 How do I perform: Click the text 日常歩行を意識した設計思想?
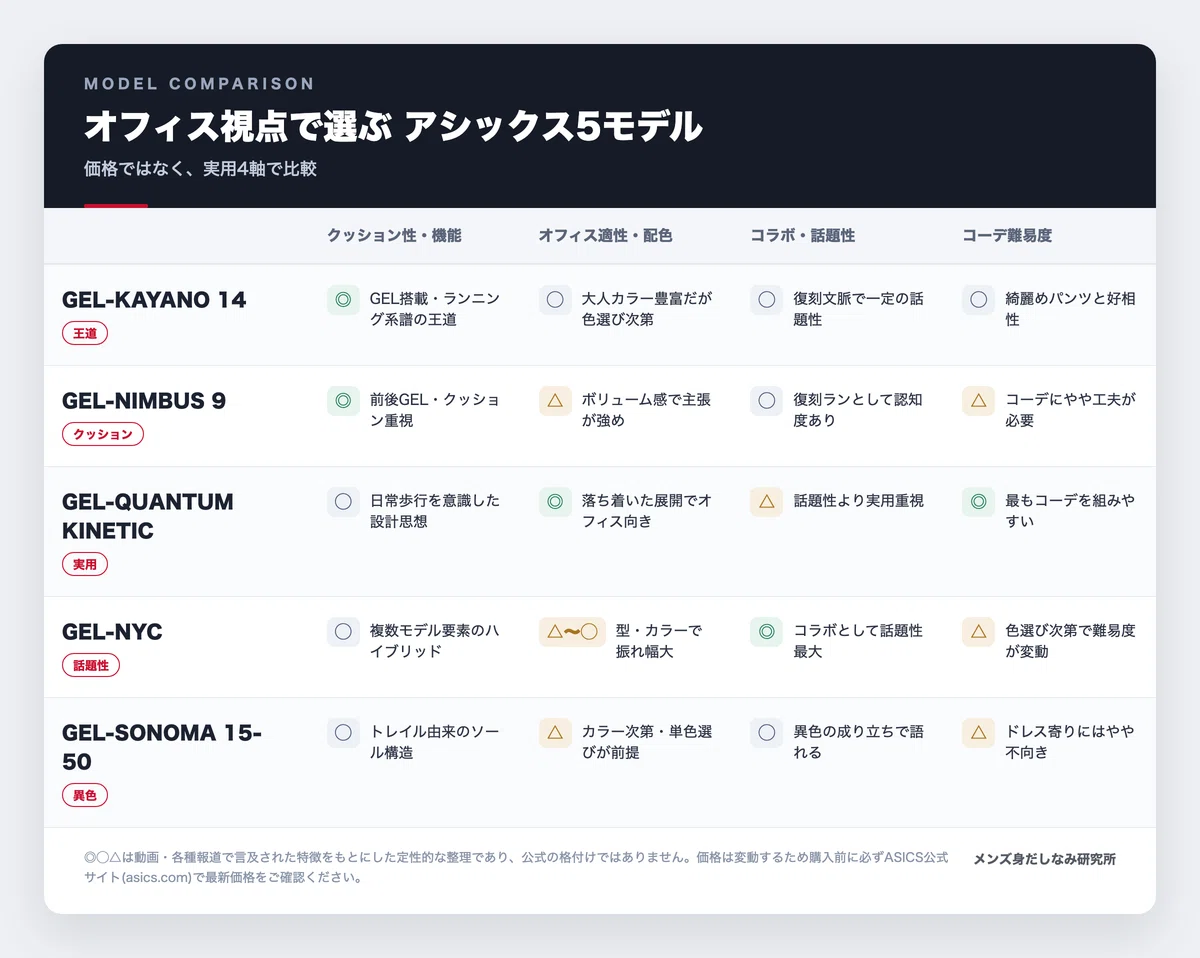tap(435, 511)
